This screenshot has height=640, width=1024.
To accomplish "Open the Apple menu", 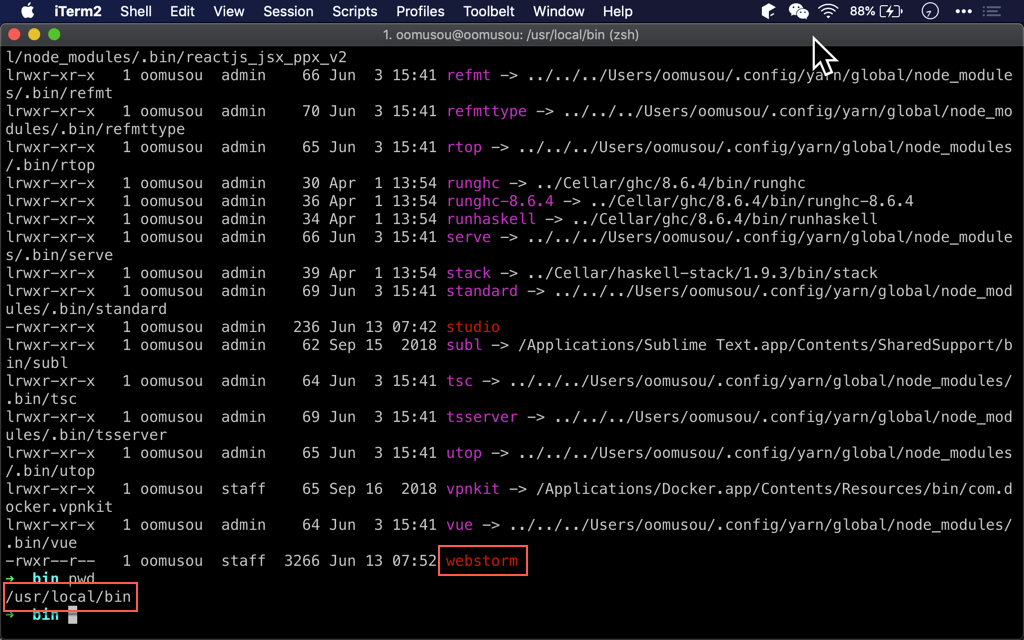I will coord(27,11).
